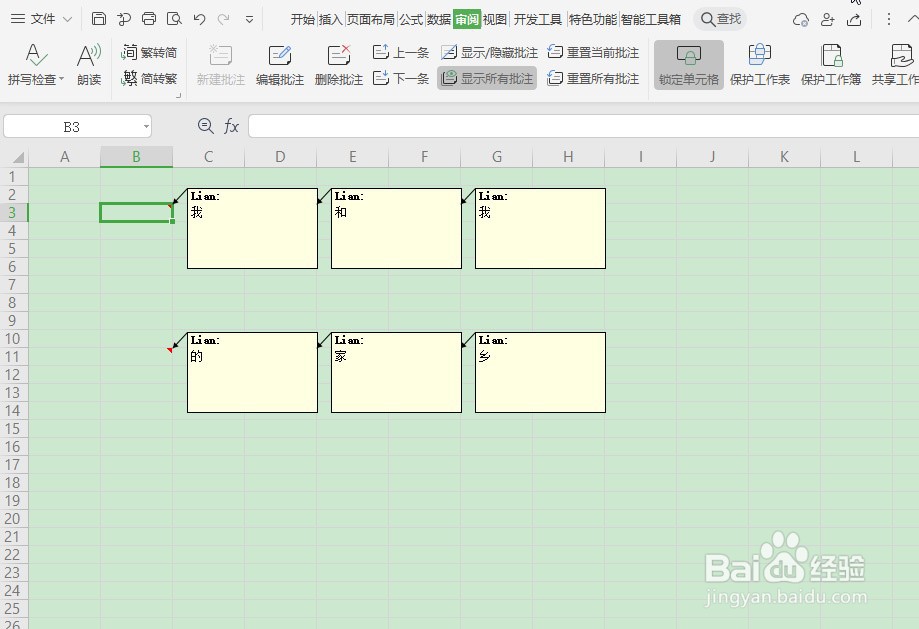Go to 上一条 previous comment
Viewport: 919px width, 629px height.
tap(401, 52)
